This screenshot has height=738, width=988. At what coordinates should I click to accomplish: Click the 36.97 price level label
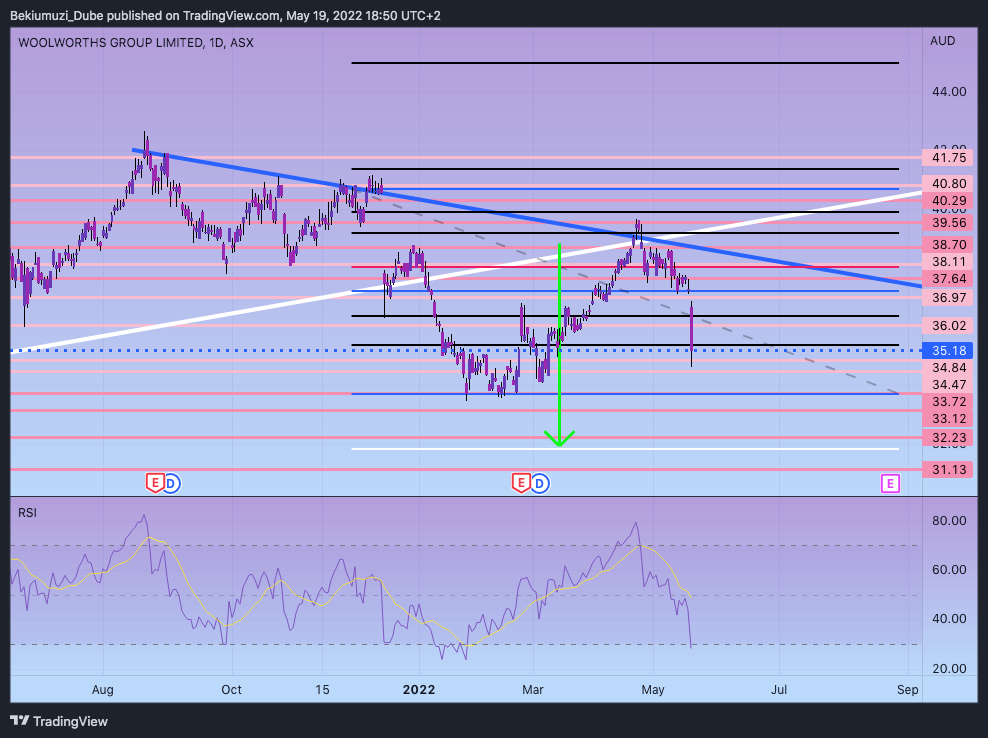pyautogui.click(x=948, y=297)
